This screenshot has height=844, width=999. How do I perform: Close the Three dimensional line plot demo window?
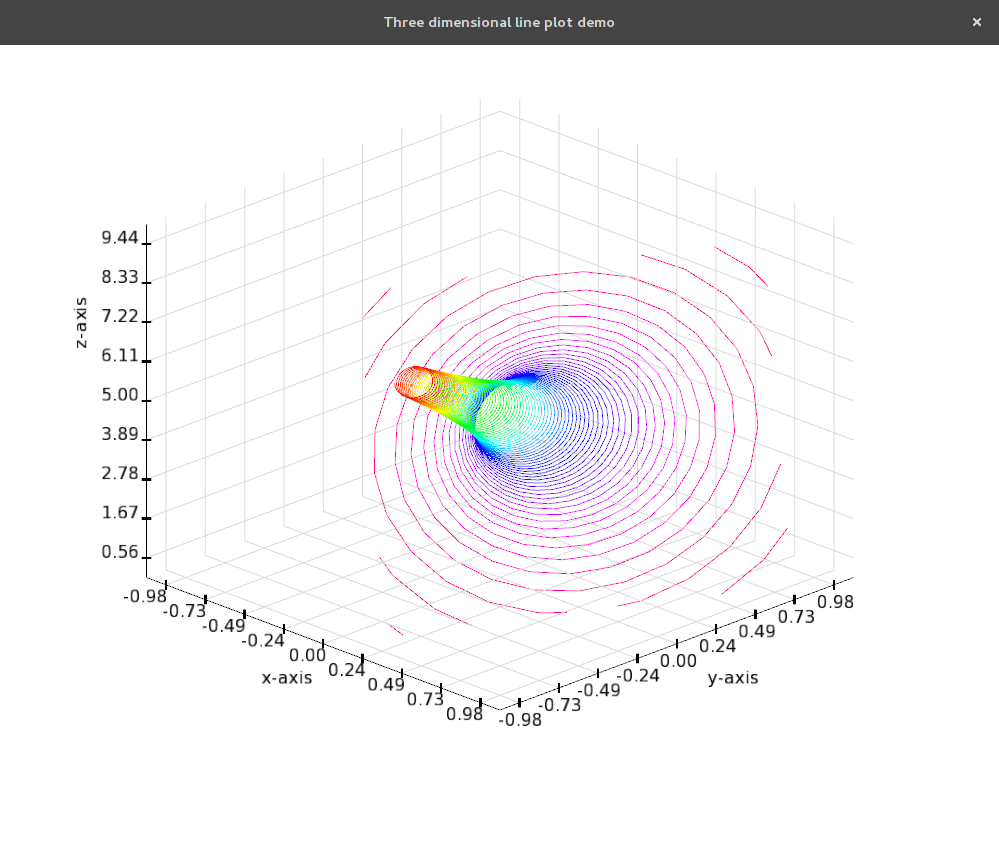(x=976, y=22)
